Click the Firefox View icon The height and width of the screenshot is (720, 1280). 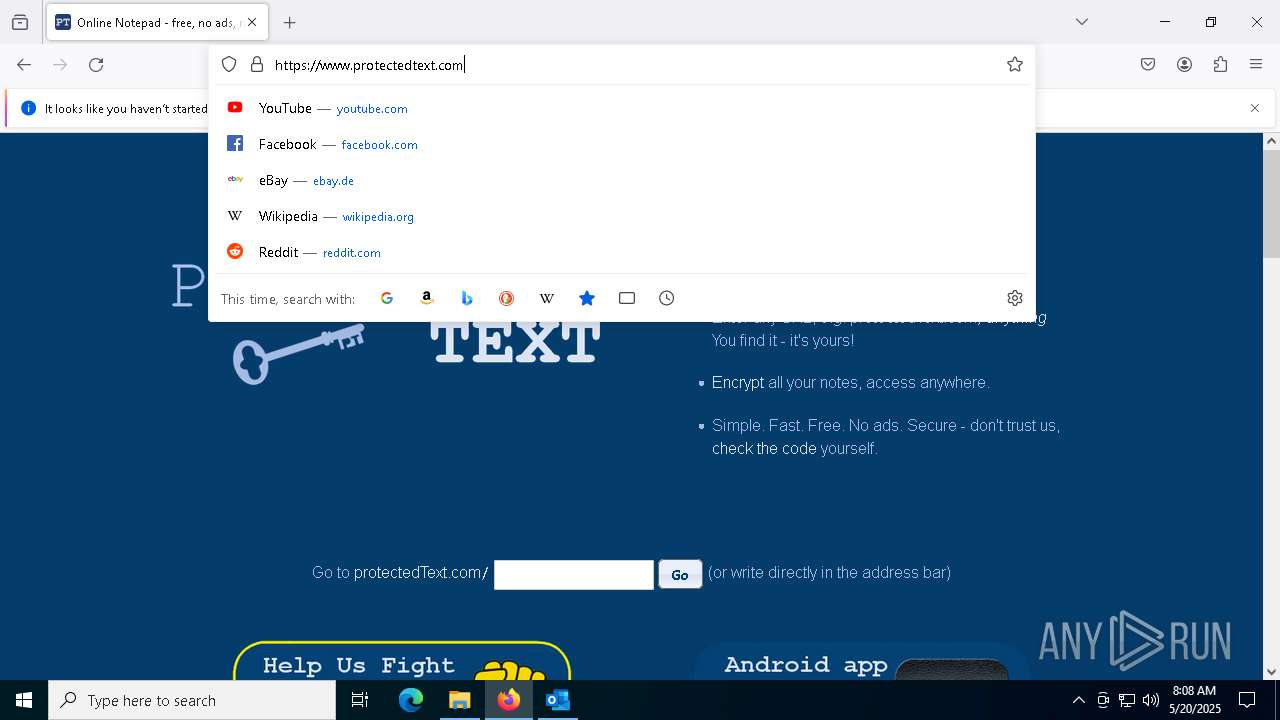click(20, 22)
